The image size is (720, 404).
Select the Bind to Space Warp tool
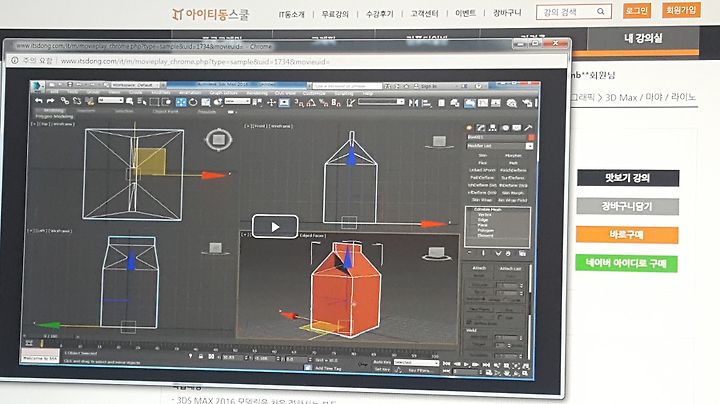click(90, 101)
